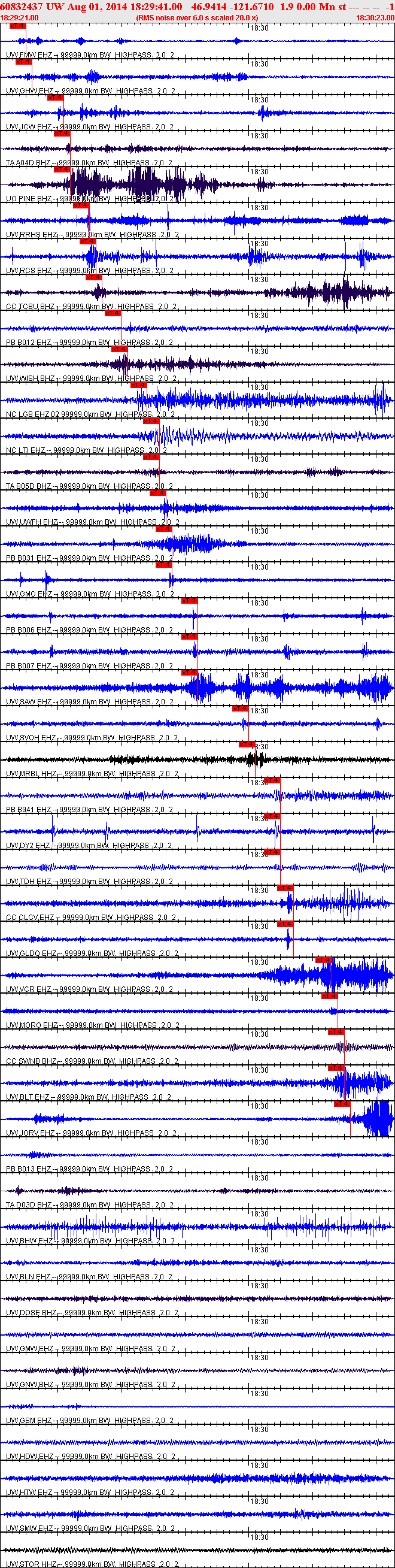Click the UW.DOSE BHZ station label
Image resolution: width=395 pixels, height=1568 pixels.
(x=92, y=1312)
